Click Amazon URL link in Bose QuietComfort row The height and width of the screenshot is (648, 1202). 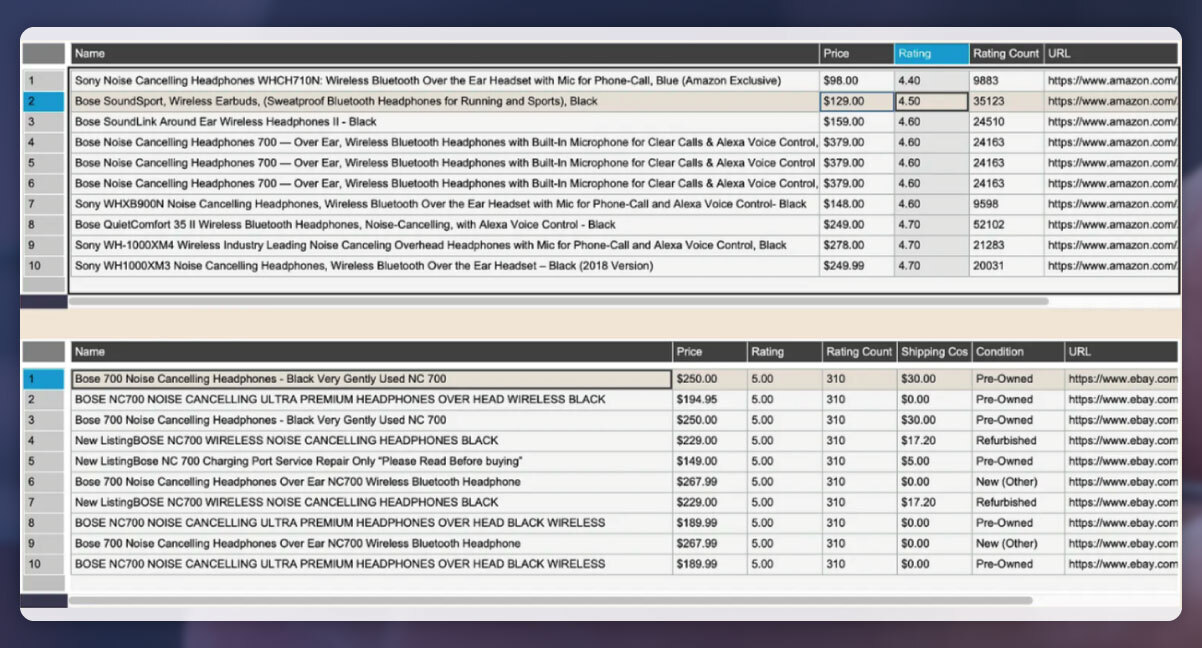click(1112, 225)
